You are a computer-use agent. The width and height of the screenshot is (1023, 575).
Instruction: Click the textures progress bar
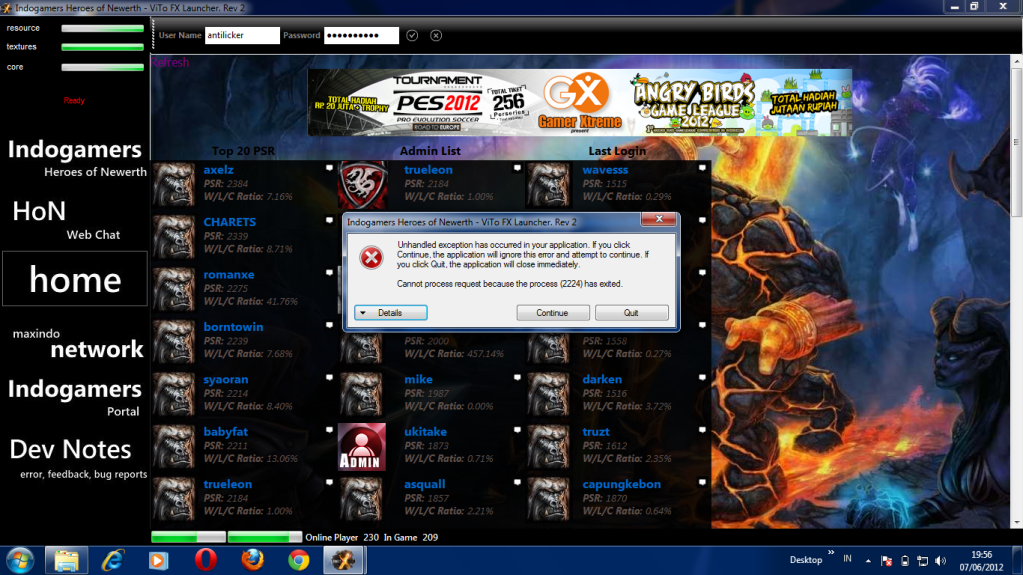pos(102,47)
